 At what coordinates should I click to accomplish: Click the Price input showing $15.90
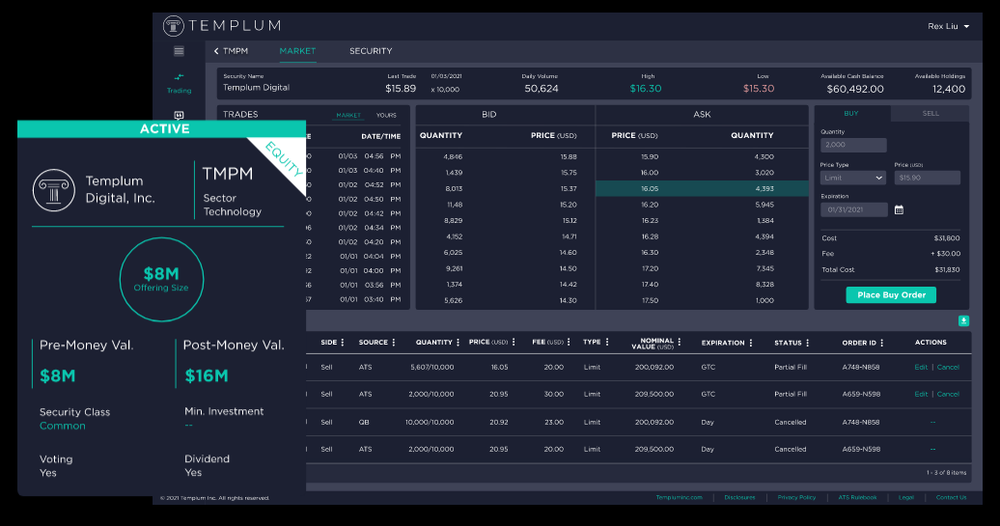[x=927, y=178]
